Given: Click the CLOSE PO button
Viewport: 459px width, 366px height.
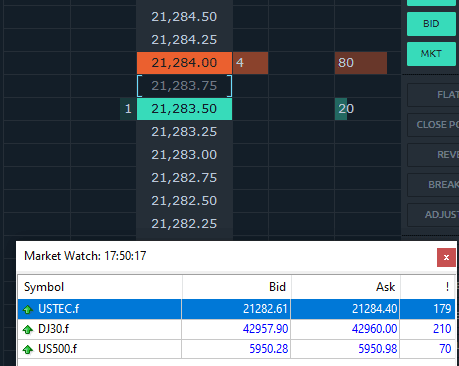Looking at the screenshot, I should click(433, 125).
